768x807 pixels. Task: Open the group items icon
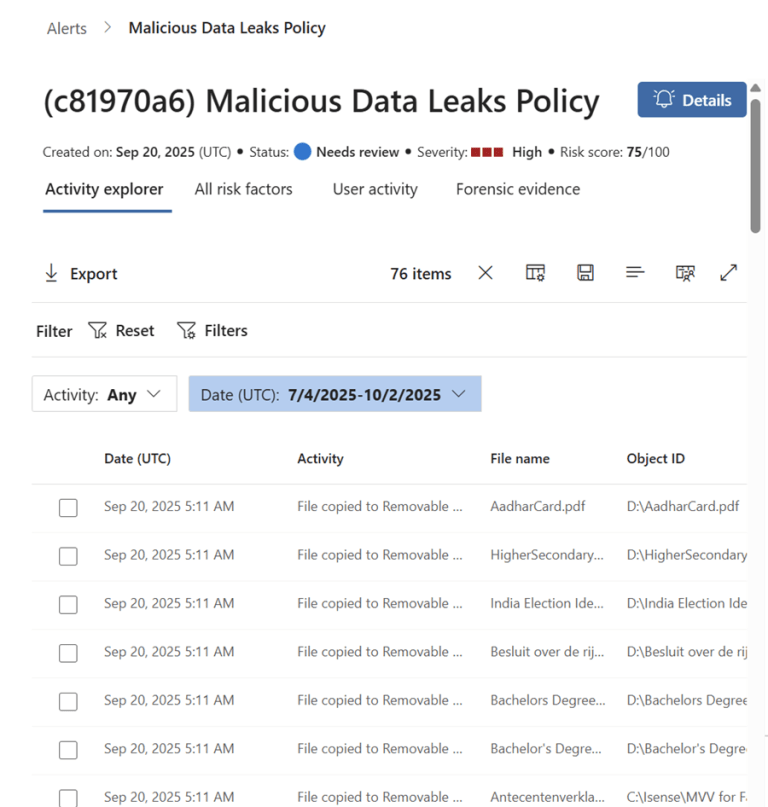(635, 272)
